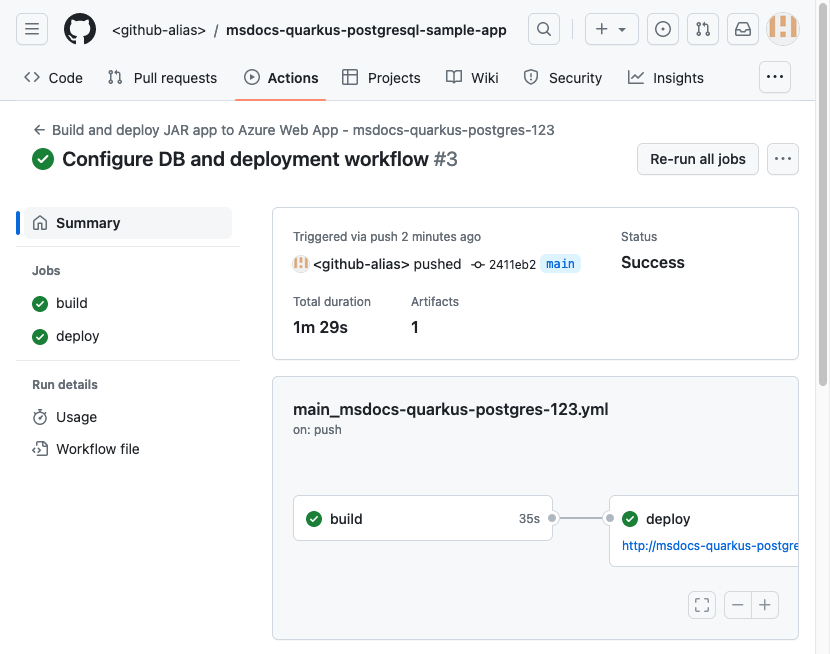Open the hamburger navigation menu
The image size is (830, 654).
pyautogui.click(x=31, y=30)
